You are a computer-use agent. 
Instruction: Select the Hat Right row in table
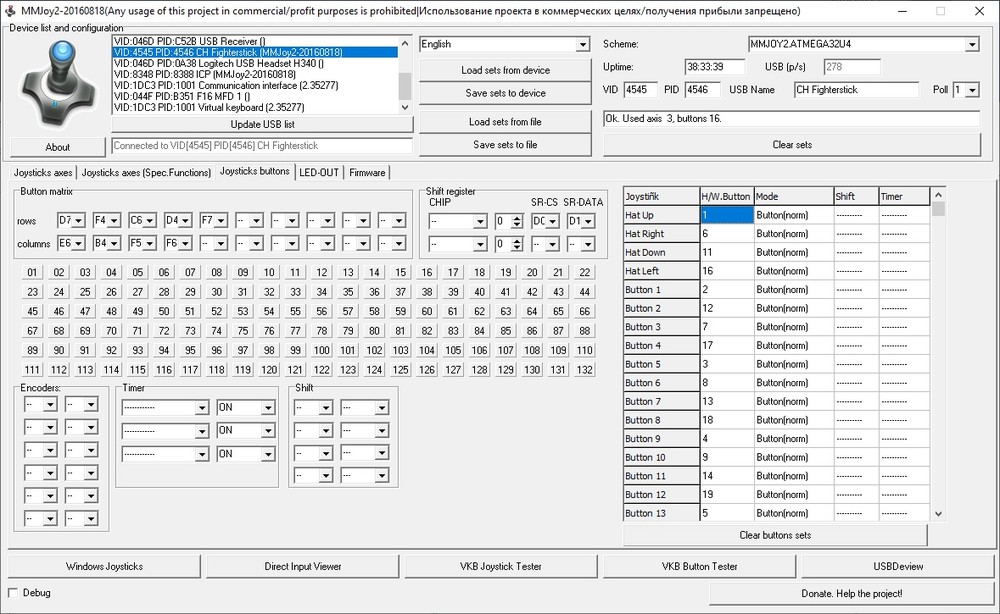[x=660, y=234]
